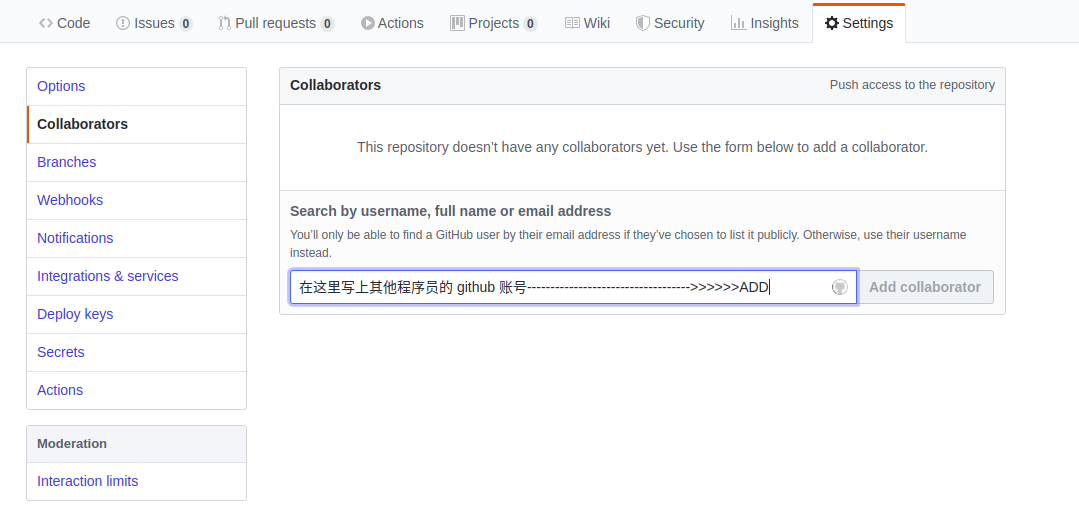
Task: Open the Issues tab
Action: click(x=154, y=23)
